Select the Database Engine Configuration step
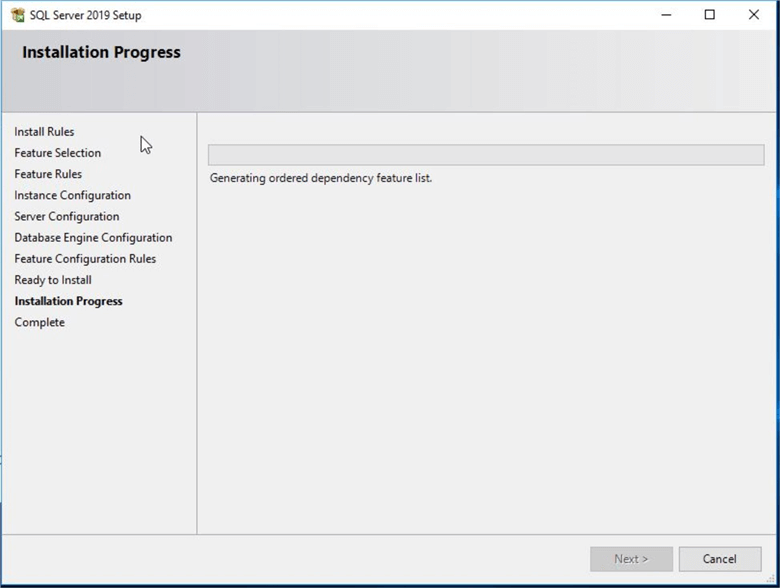The height and width of the screenshot is (588, 780). [x=94, y=238]
